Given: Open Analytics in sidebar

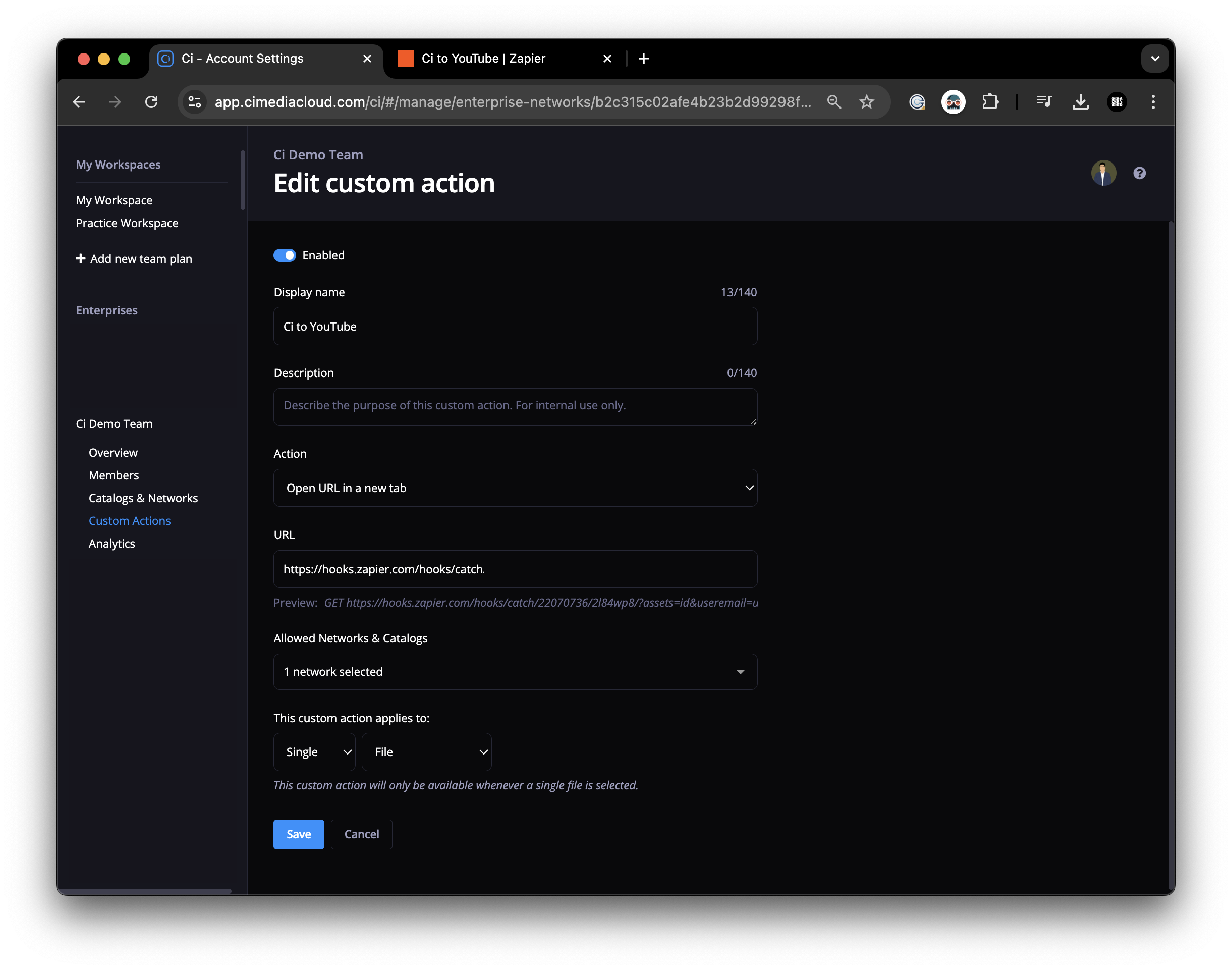Looking at the screenshot, I should coord(112,544).
